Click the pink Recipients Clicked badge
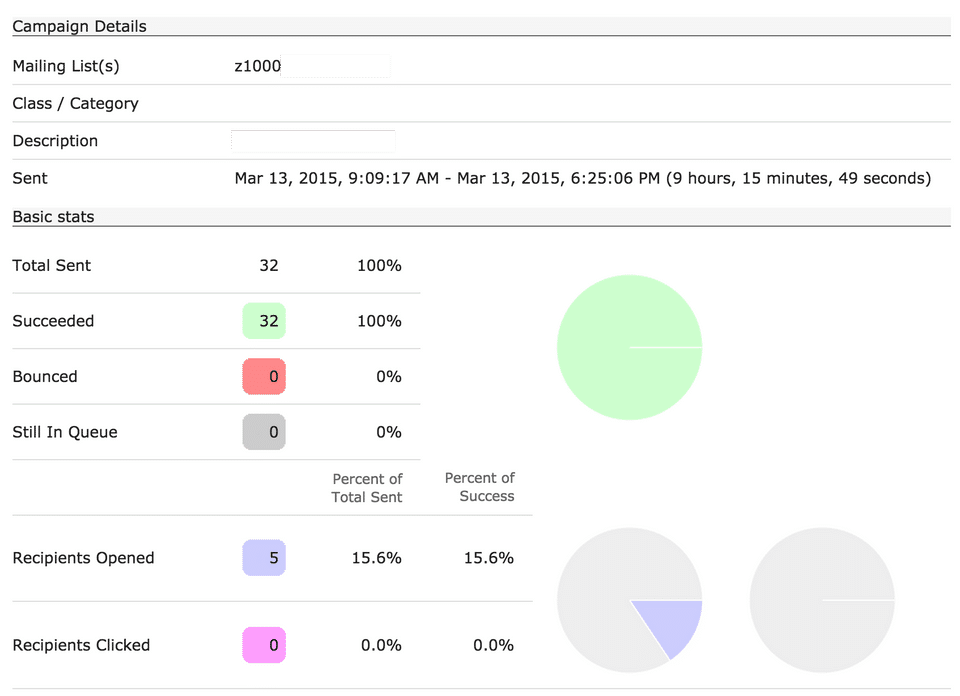The width and height of the screenshot is (960, 696). click(x=264, y=645)
